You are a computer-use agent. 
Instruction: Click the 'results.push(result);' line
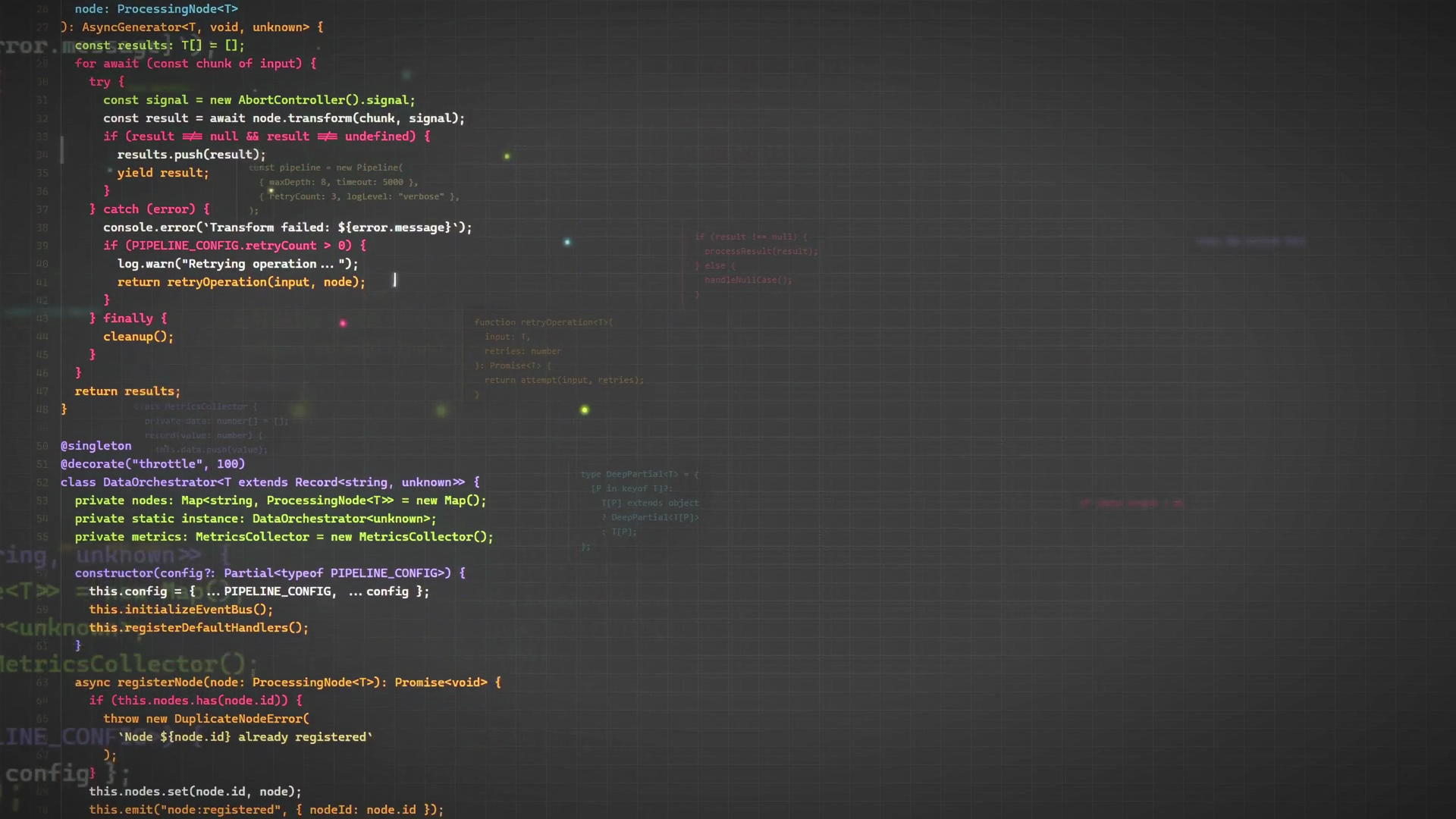click(x=192, y=155)
